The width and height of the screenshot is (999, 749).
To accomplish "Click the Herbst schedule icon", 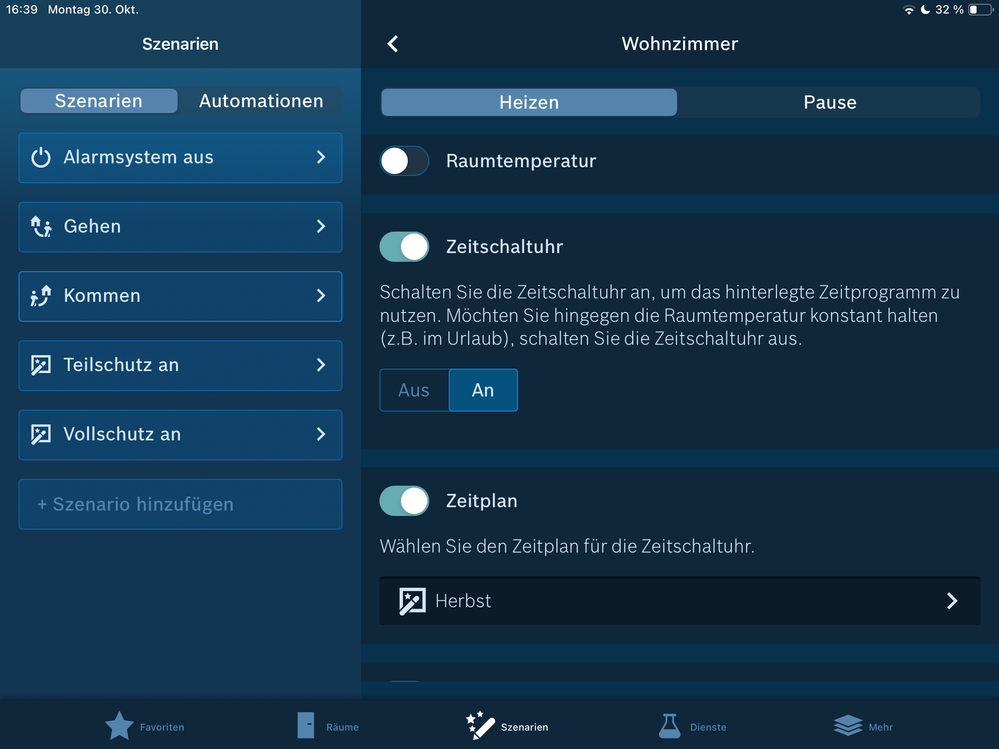I will tap(412, 601).
